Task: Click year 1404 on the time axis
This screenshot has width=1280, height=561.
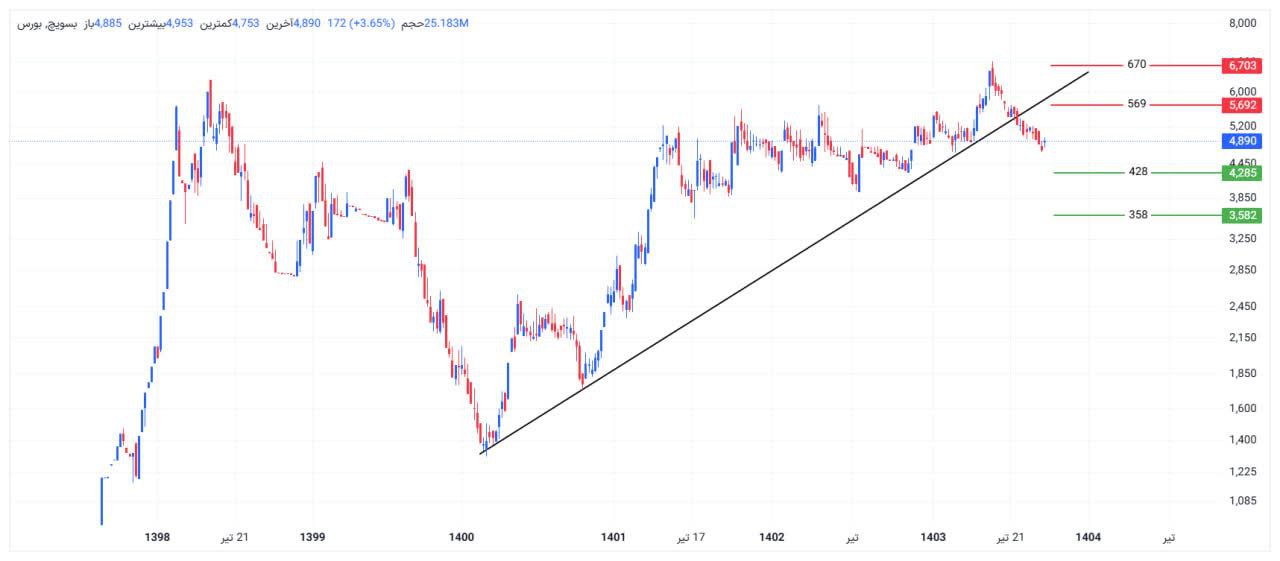Action: [1088, 537]
